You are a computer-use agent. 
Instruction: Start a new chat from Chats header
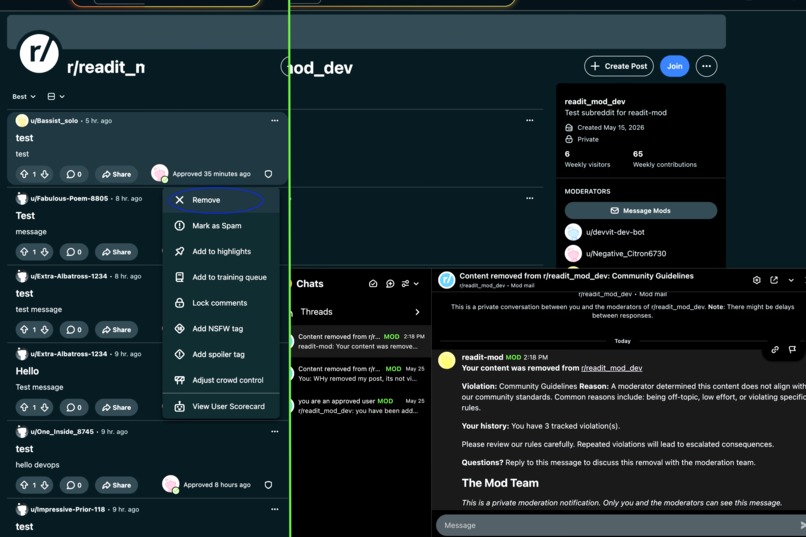390,284
